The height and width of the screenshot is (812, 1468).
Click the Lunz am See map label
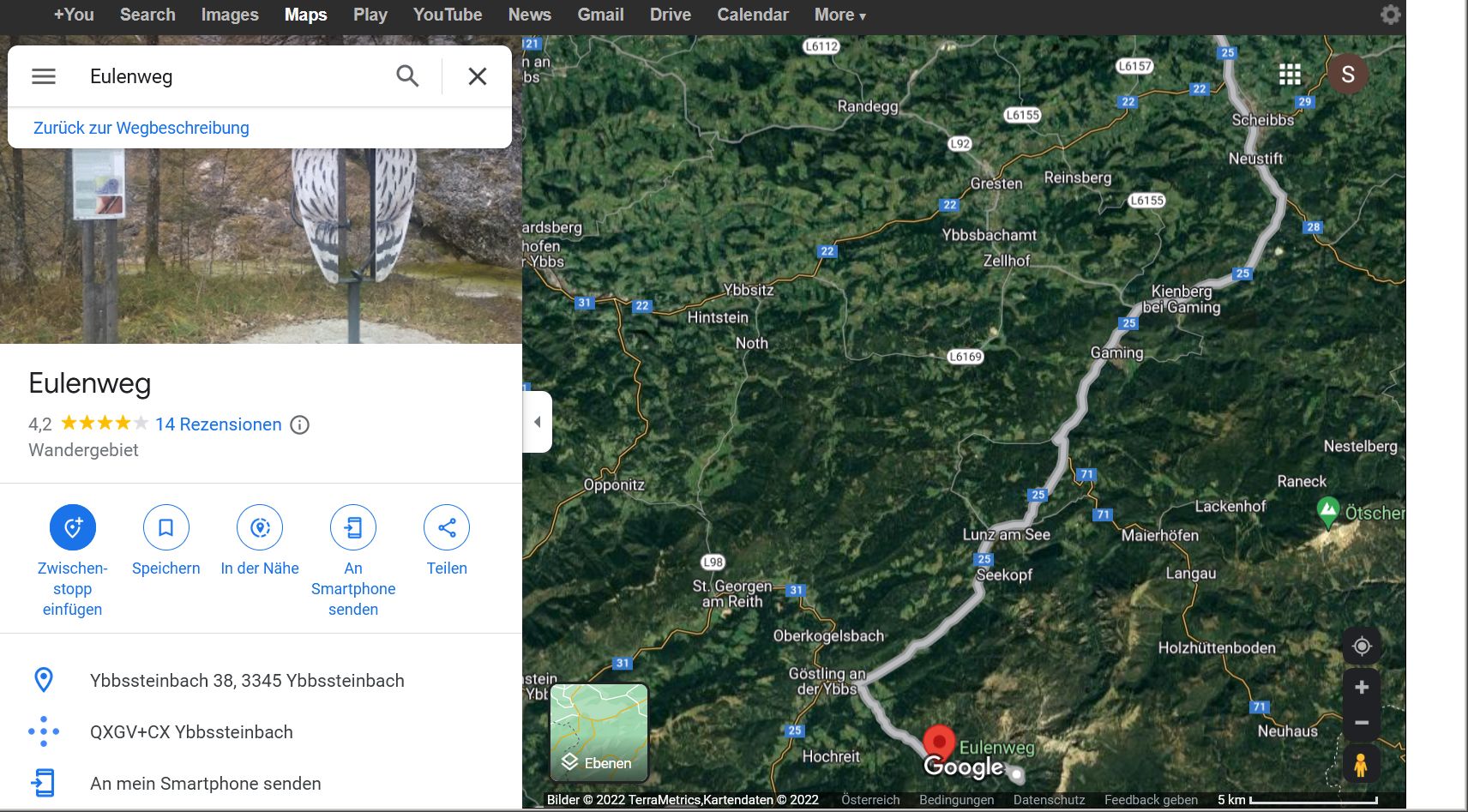(1007, 534)
